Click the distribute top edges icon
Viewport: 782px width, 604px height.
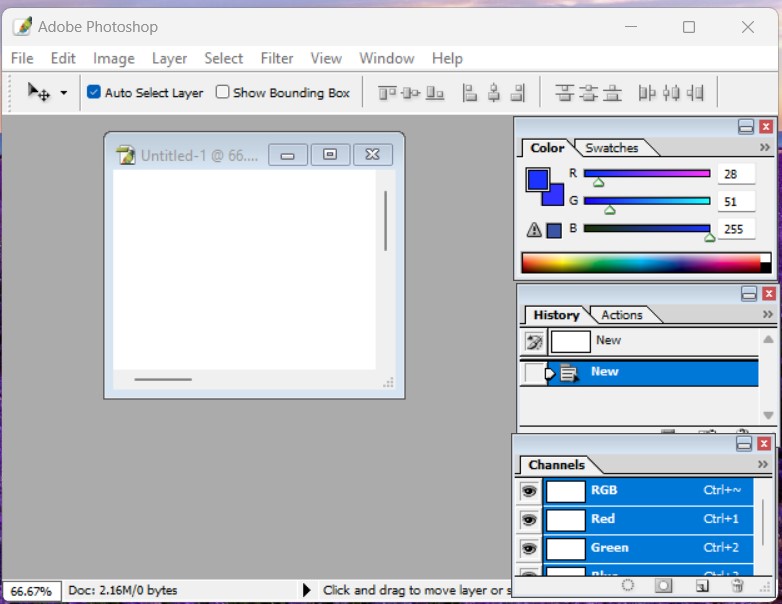tap(564, 93)
